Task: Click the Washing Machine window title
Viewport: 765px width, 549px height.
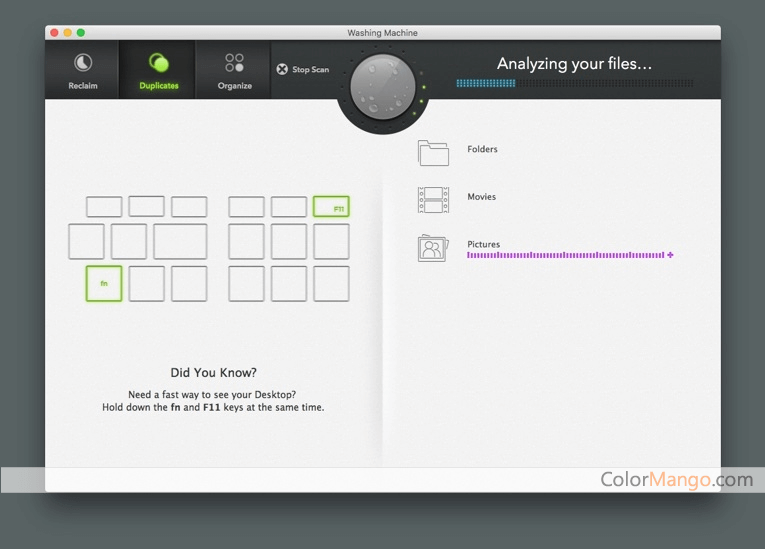Action: 382,33
